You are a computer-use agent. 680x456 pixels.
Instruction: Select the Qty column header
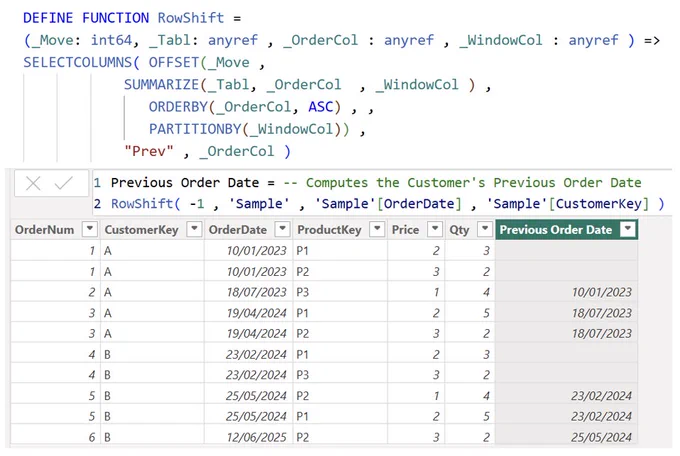coord(459,230)
